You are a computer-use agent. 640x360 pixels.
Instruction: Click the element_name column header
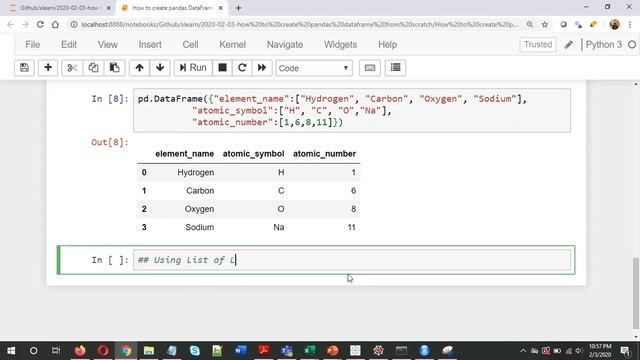pos(184,154)
